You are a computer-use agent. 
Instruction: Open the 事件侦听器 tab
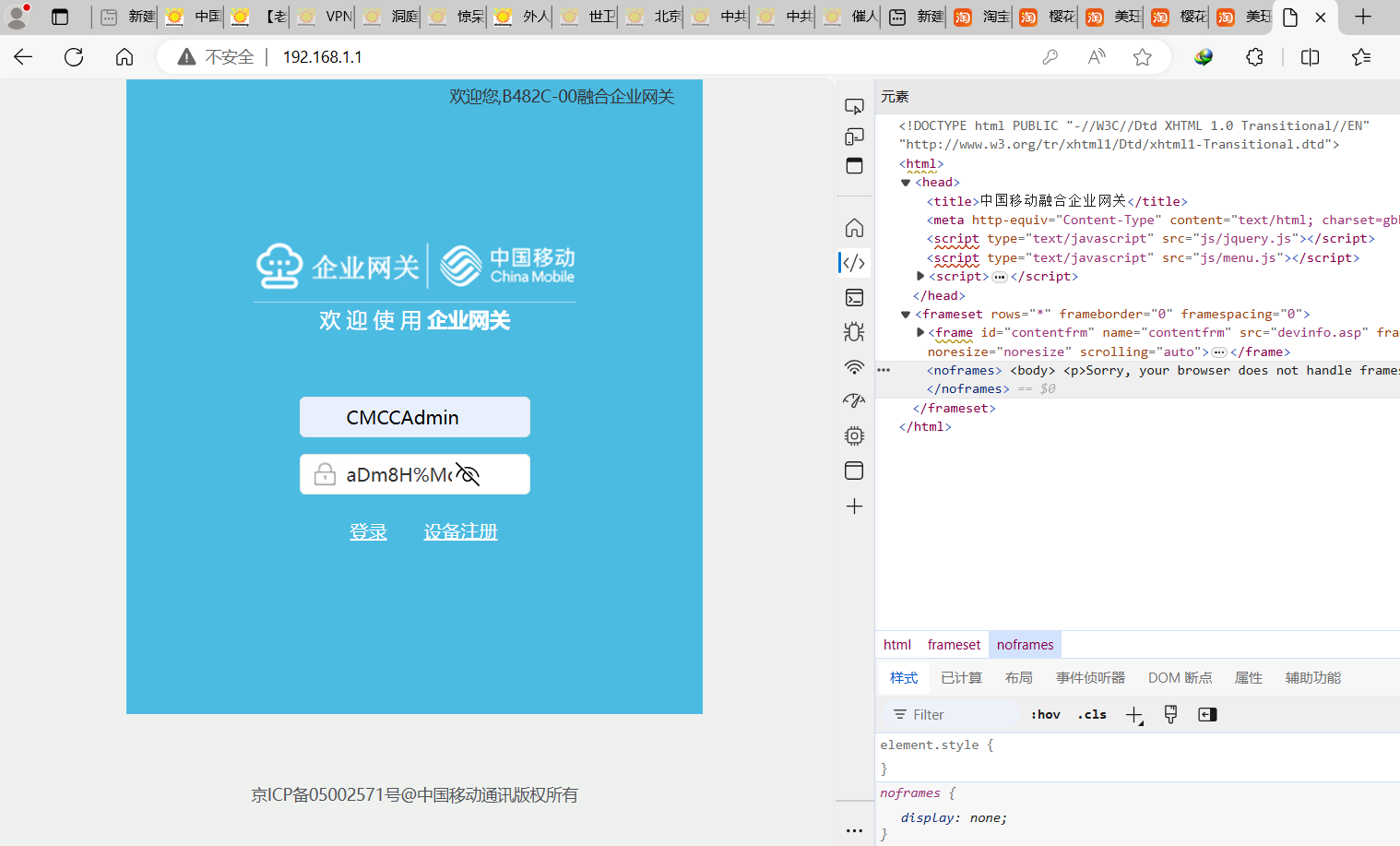click(x=1091, y=678)
